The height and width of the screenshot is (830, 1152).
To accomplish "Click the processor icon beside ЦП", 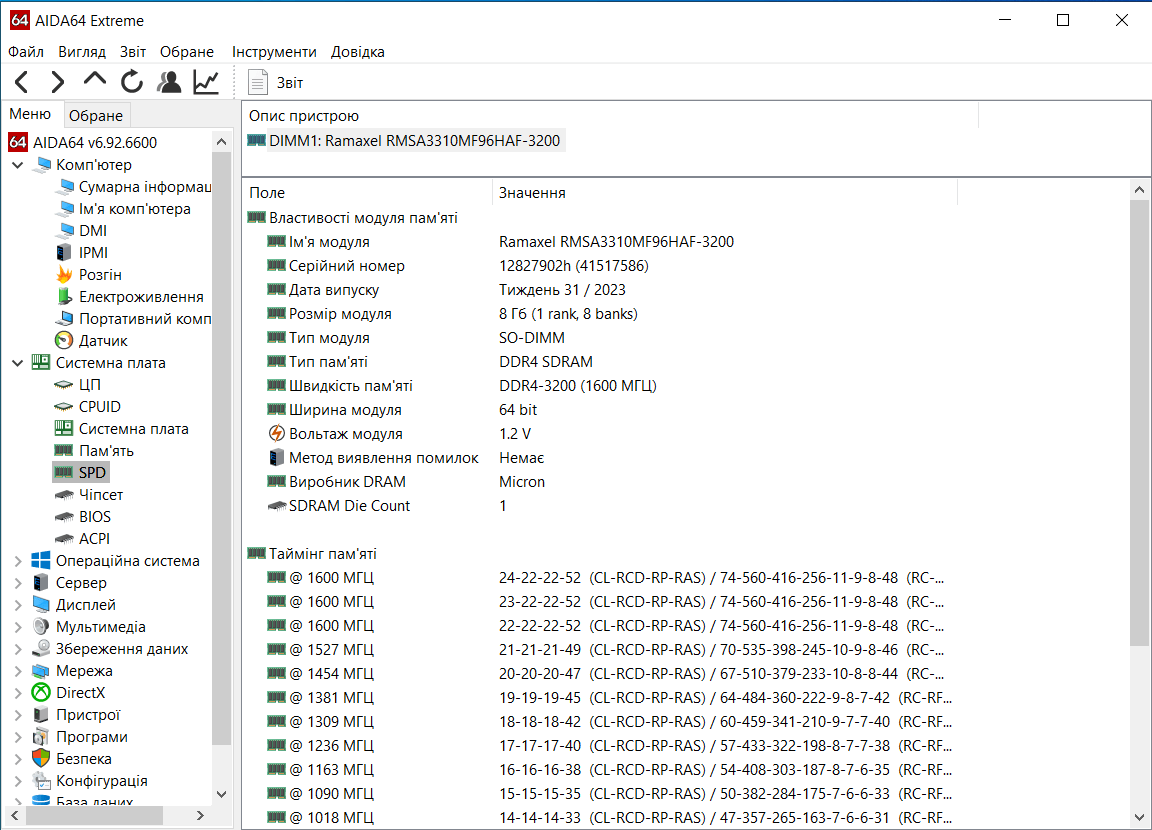I will (x=64, y=385).
